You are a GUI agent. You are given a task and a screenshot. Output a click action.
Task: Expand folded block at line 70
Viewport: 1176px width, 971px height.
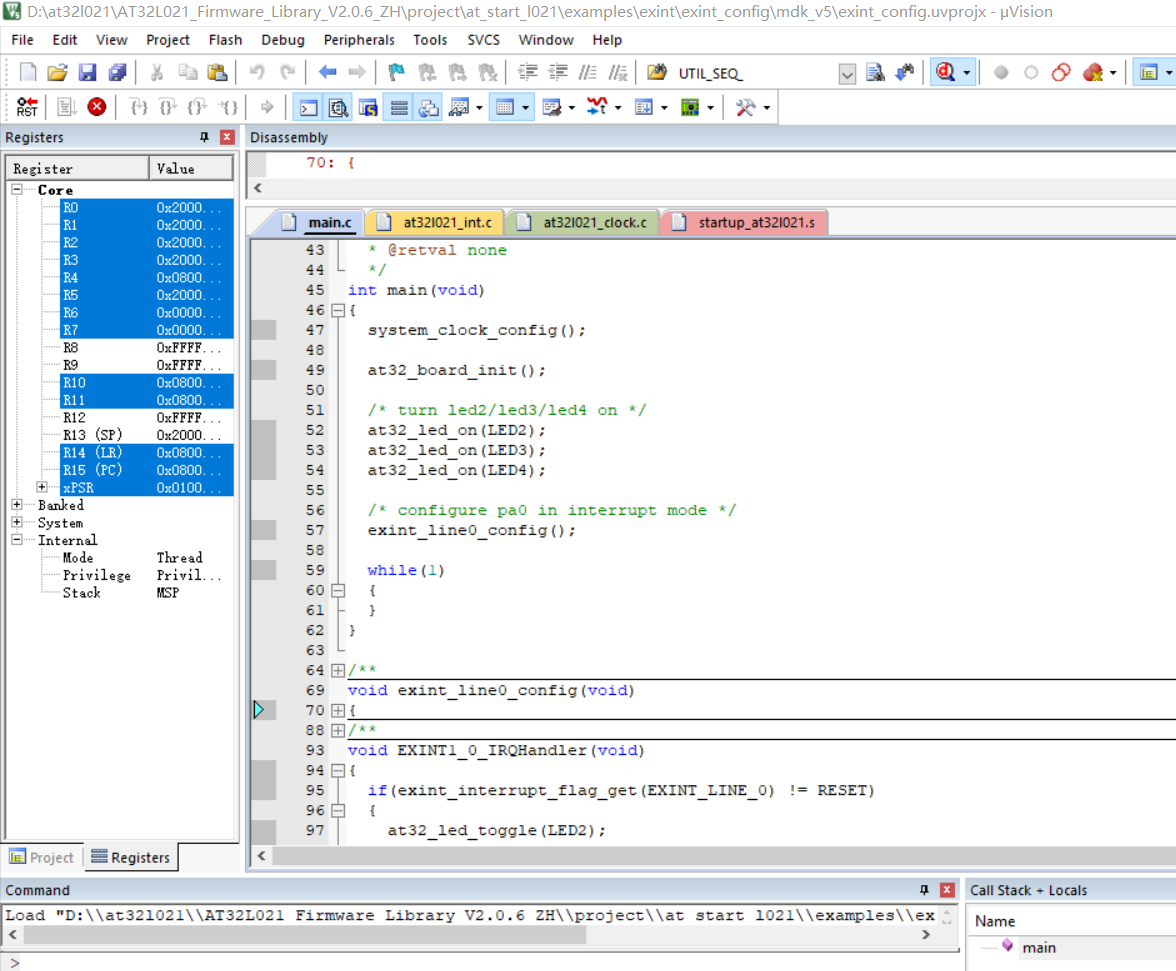[338, 710]
